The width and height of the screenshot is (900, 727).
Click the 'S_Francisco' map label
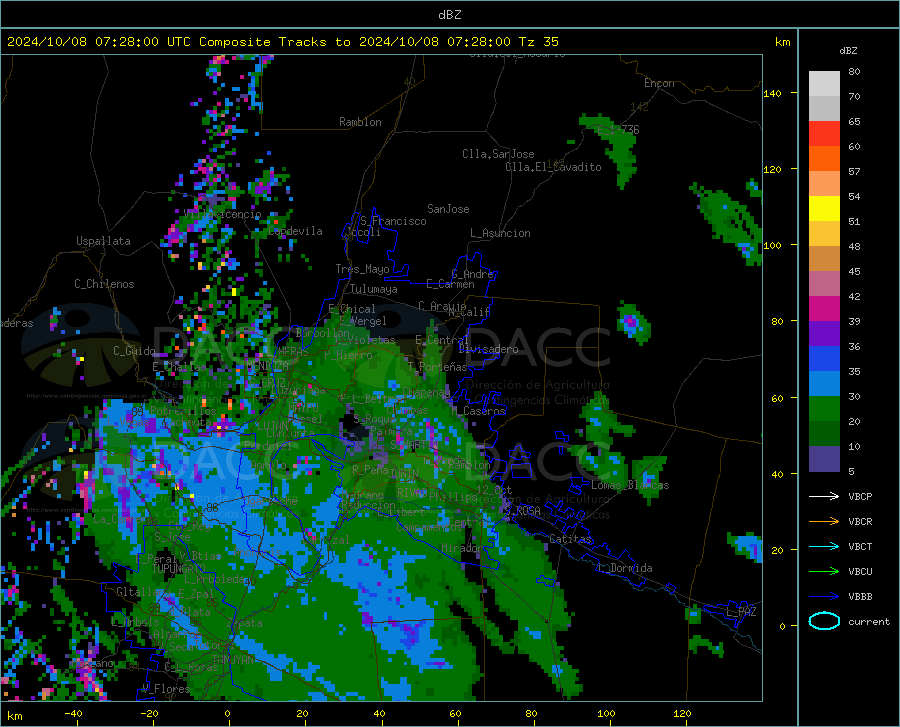393,221
